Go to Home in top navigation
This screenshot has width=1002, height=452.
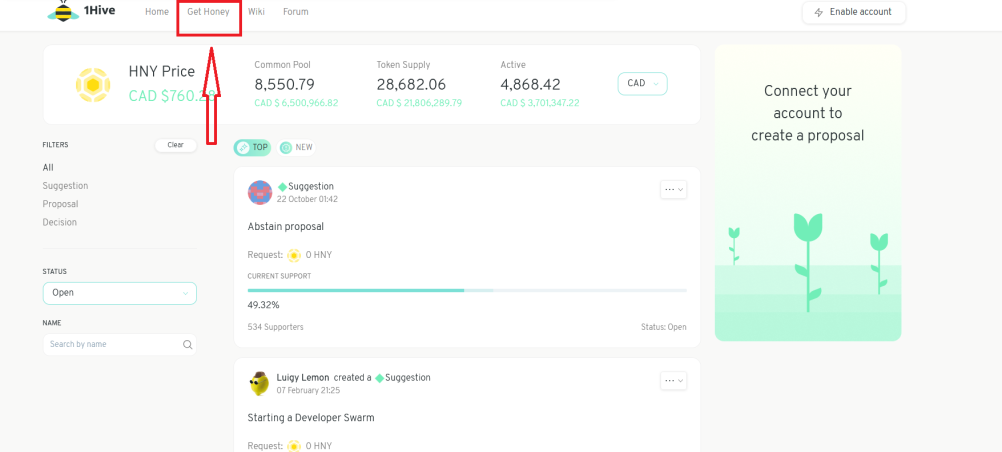click(157, 12)
